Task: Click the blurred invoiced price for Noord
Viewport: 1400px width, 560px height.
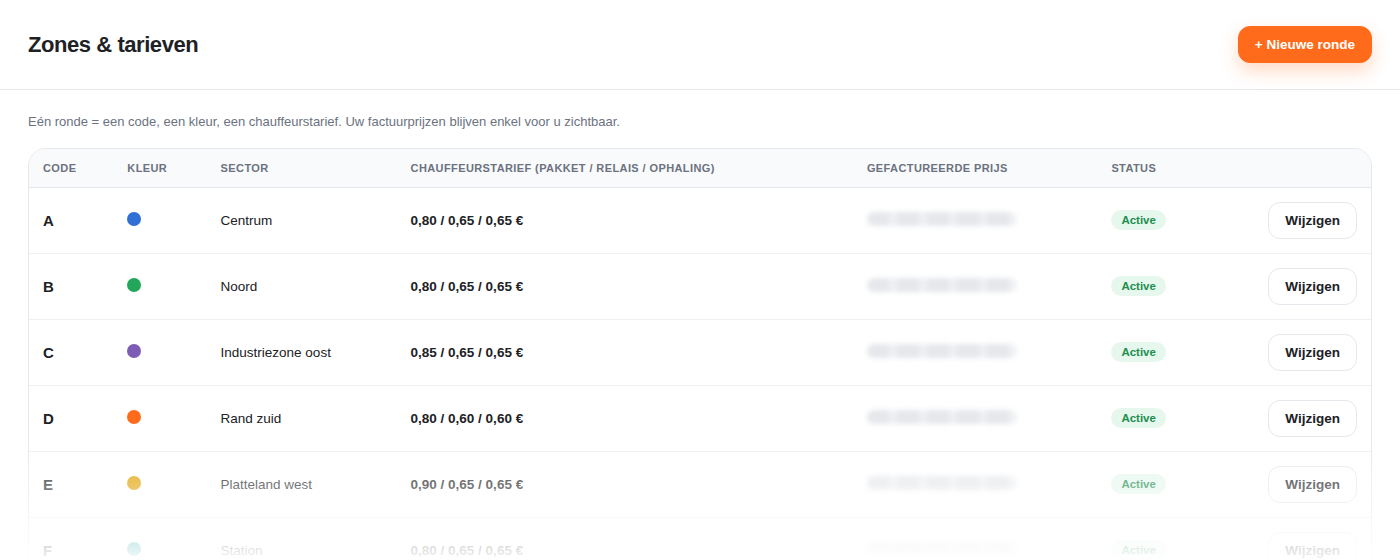Action: click(940, 285)
